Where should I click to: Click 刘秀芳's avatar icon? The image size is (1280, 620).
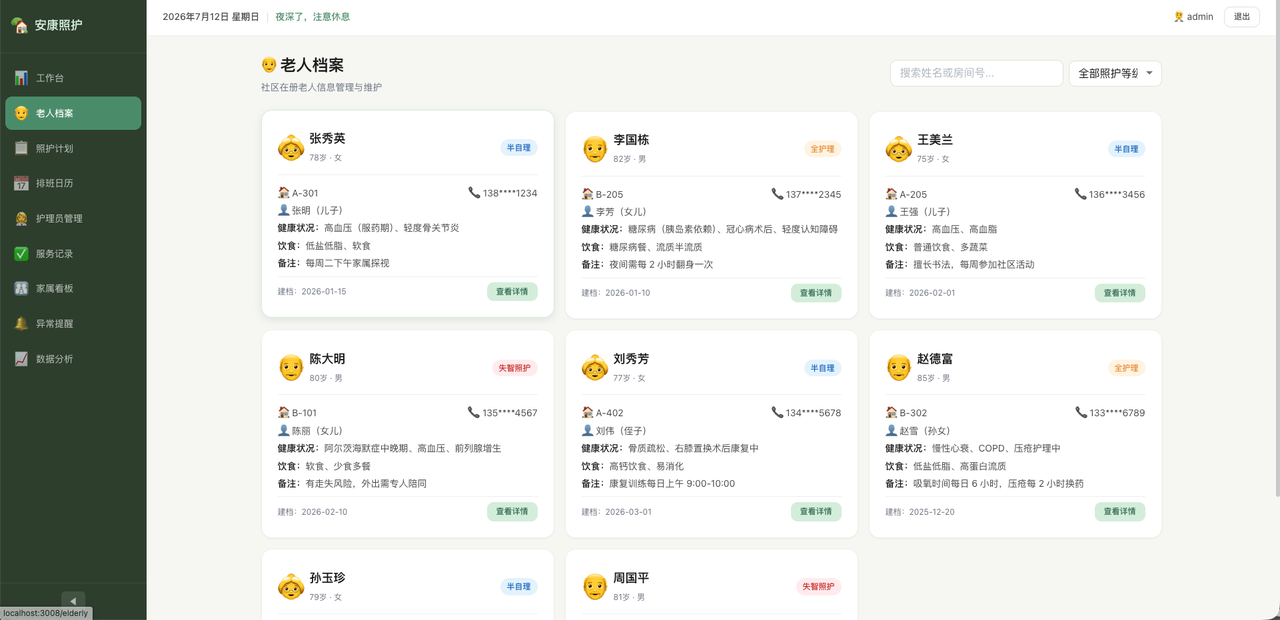[595, 367]
